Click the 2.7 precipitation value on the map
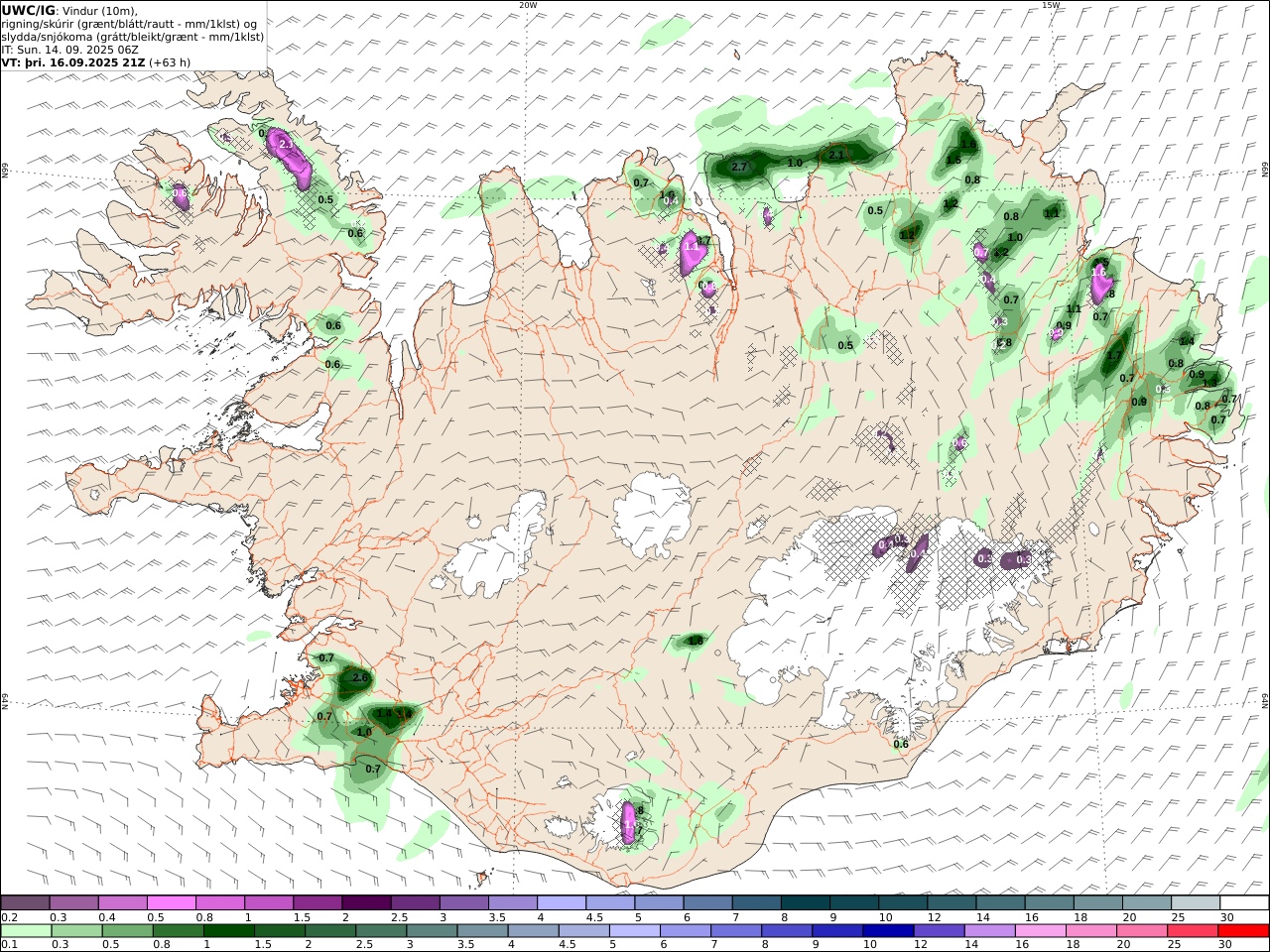The image size is (1270, 952). pos(739,167)
